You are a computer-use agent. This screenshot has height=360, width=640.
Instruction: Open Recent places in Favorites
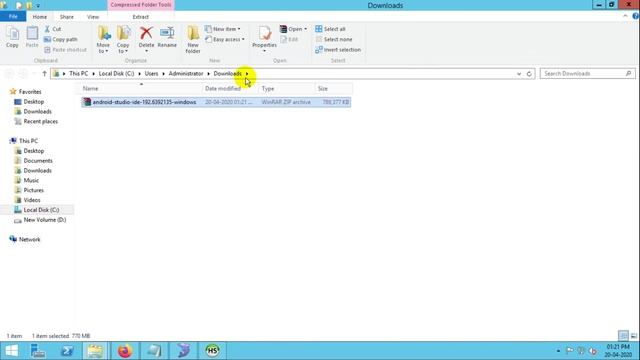point(40,121)
